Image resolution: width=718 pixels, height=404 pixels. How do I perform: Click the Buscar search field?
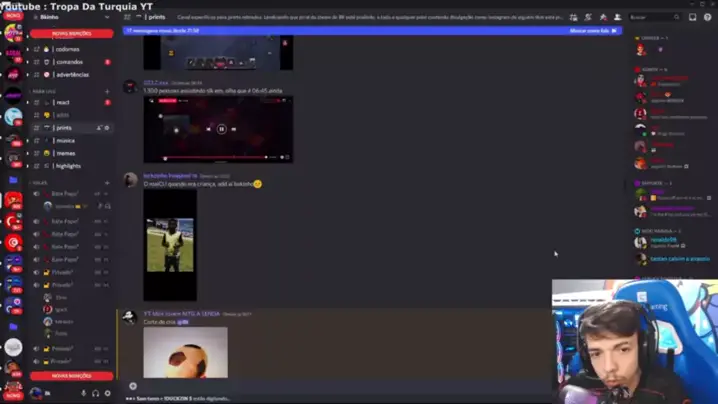point(650,17)
